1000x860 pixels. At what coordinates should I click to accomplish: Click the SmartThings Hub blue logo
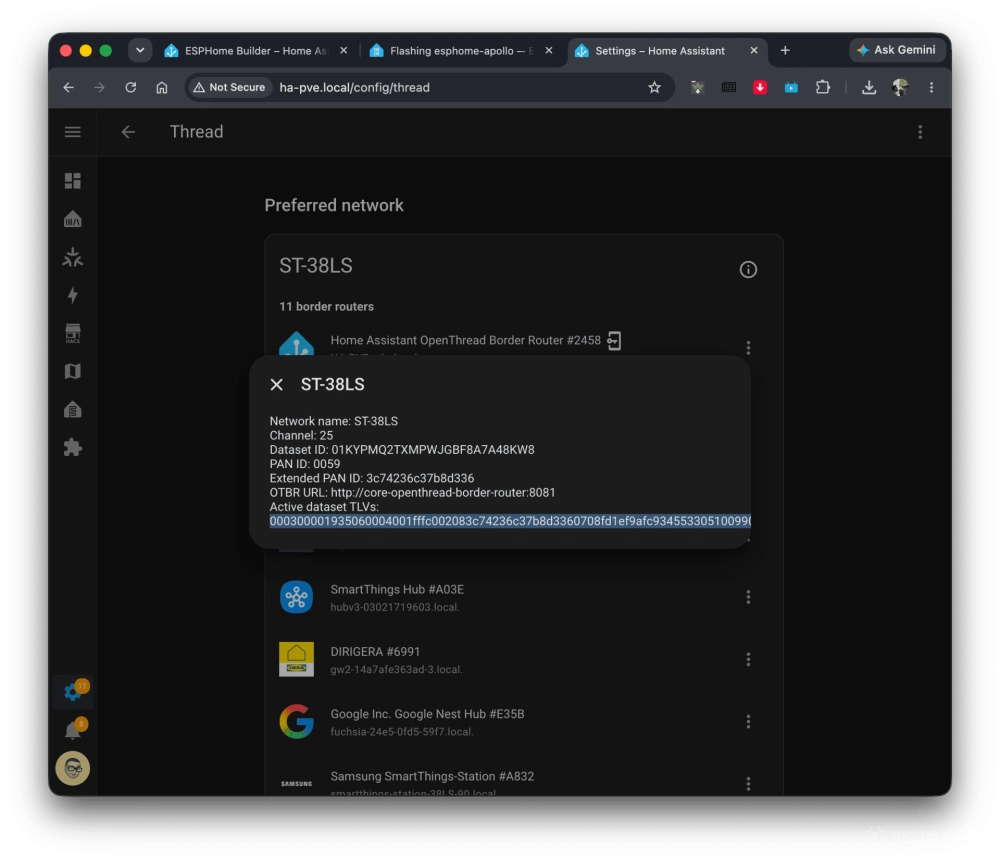click(297, 597)
